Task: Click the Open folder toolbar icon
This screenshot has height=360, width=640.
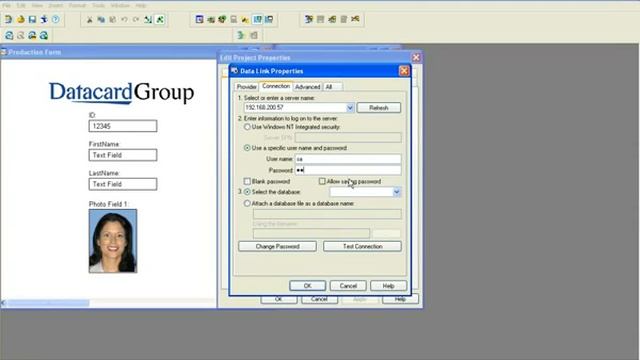Action: pos(20,19)
